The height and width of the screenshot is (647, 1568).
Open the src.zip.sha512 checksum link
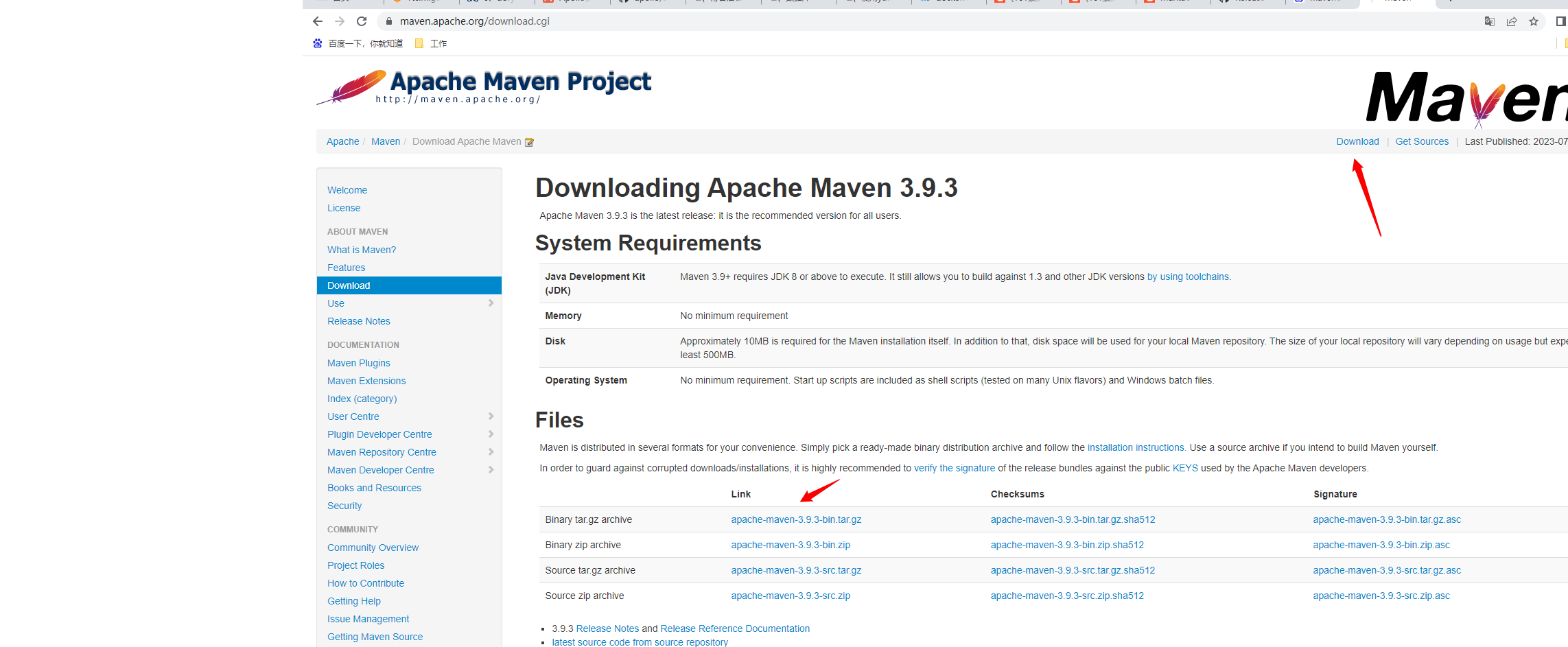click(1067, 596)
